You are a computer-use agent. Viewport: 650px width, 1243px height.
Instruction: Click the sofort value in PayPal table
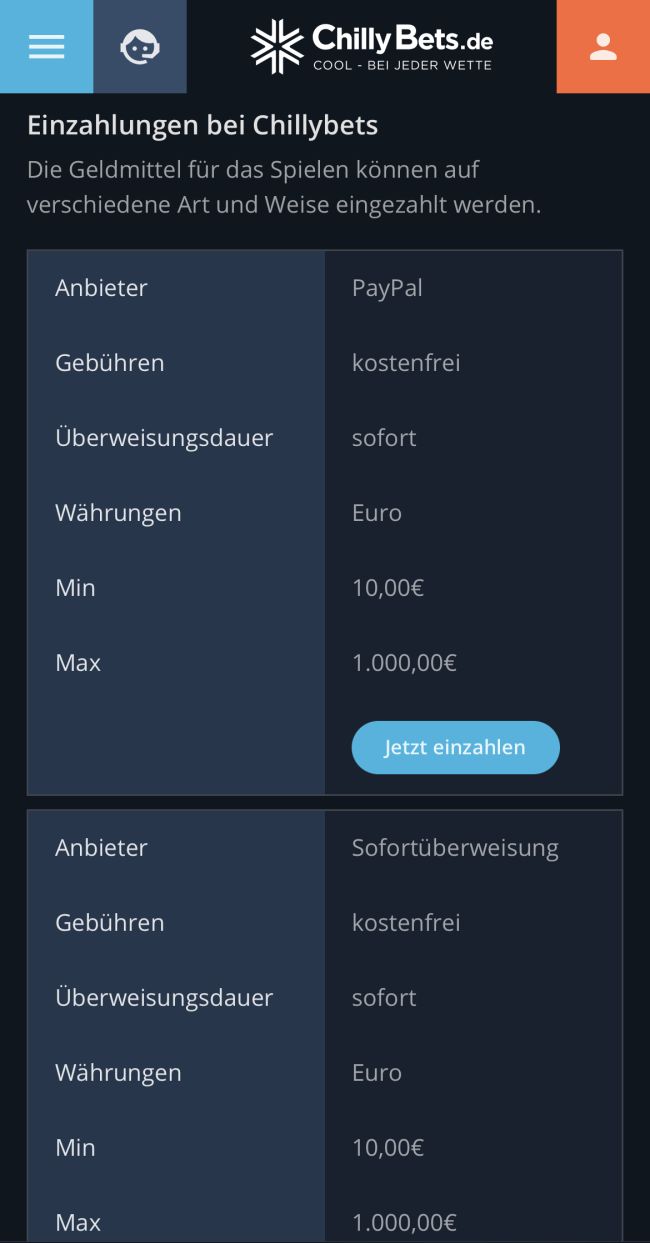pos(384,438)
